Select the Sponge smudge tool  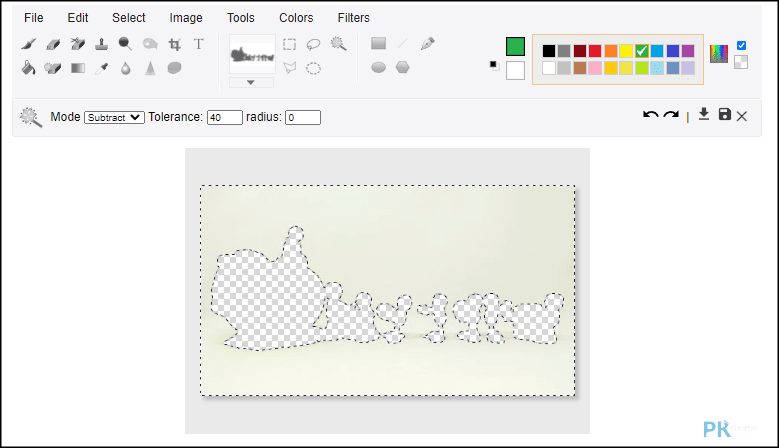pyautogui.click(x=174, y=68)
